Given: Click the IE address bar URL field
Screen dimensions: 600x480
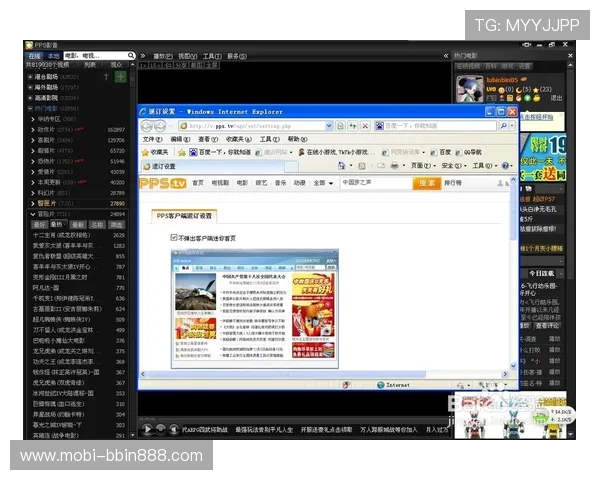Looking at the screenshot, I should [x=252, y=126].
